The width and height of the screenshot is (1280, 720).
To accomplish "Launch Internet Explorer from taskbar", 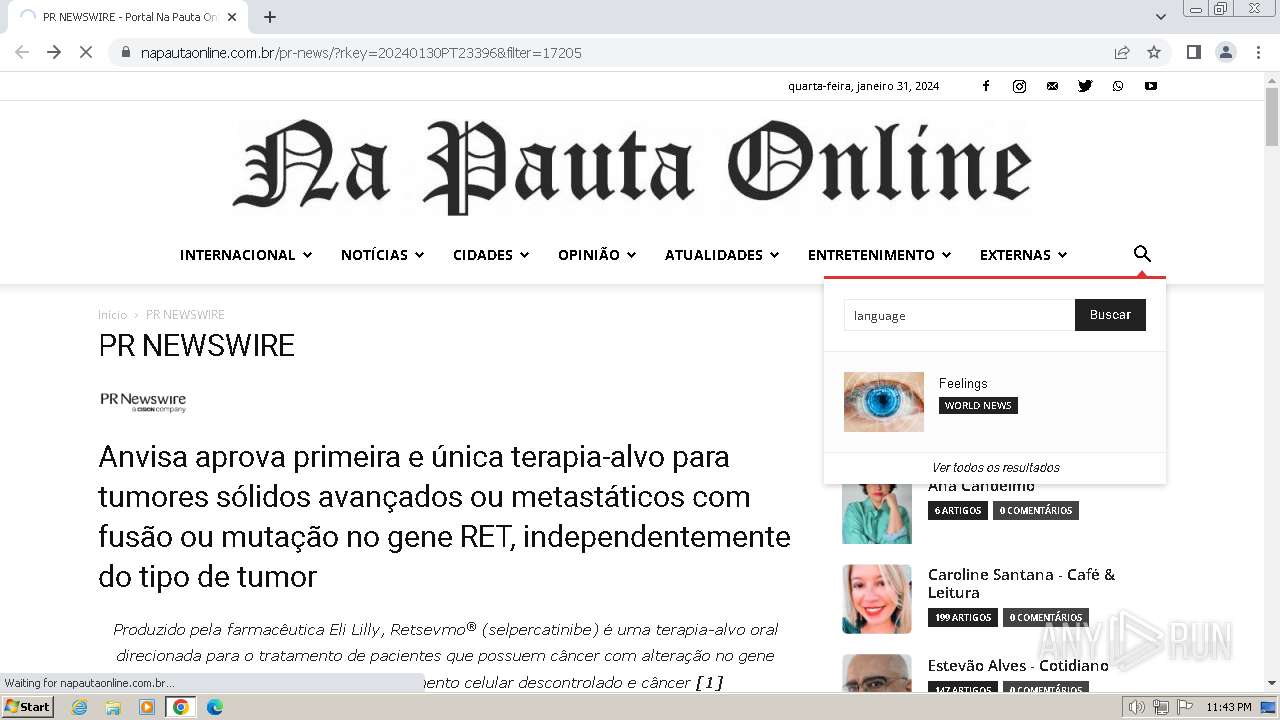I will 79,707.
